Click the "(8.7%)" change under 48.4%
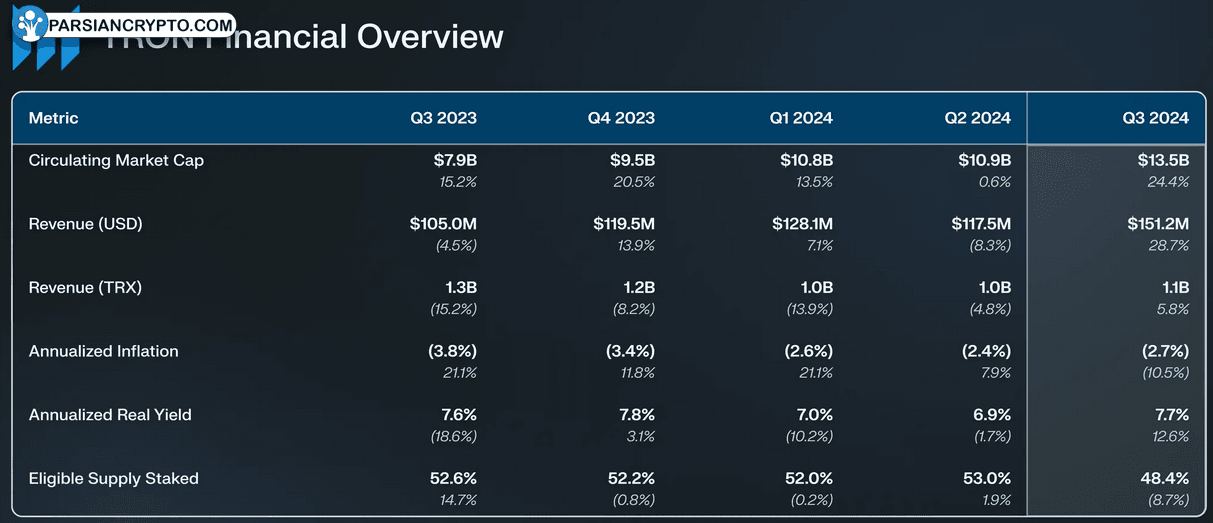1213x523 pixels. pyautogui.click(x=1167, y=501)
